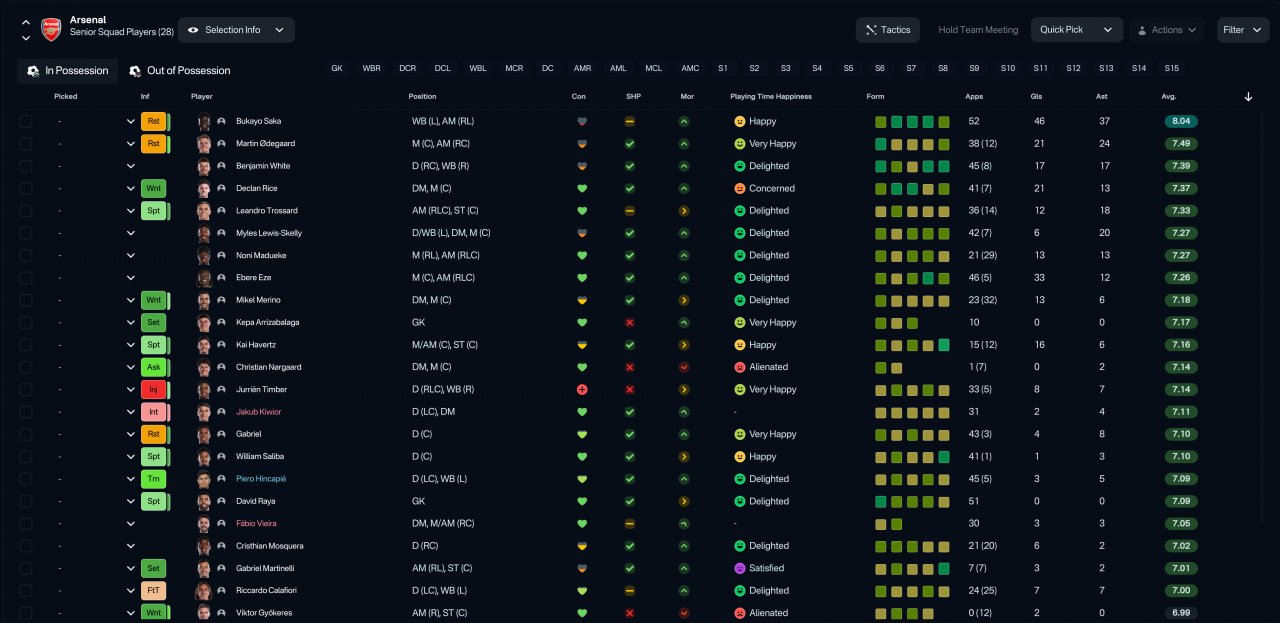Click Gabriel Martinelli's Satisfied face icon
This screenshot has width=1280, height=623.
pyautogui.click(x=740, y=568)
